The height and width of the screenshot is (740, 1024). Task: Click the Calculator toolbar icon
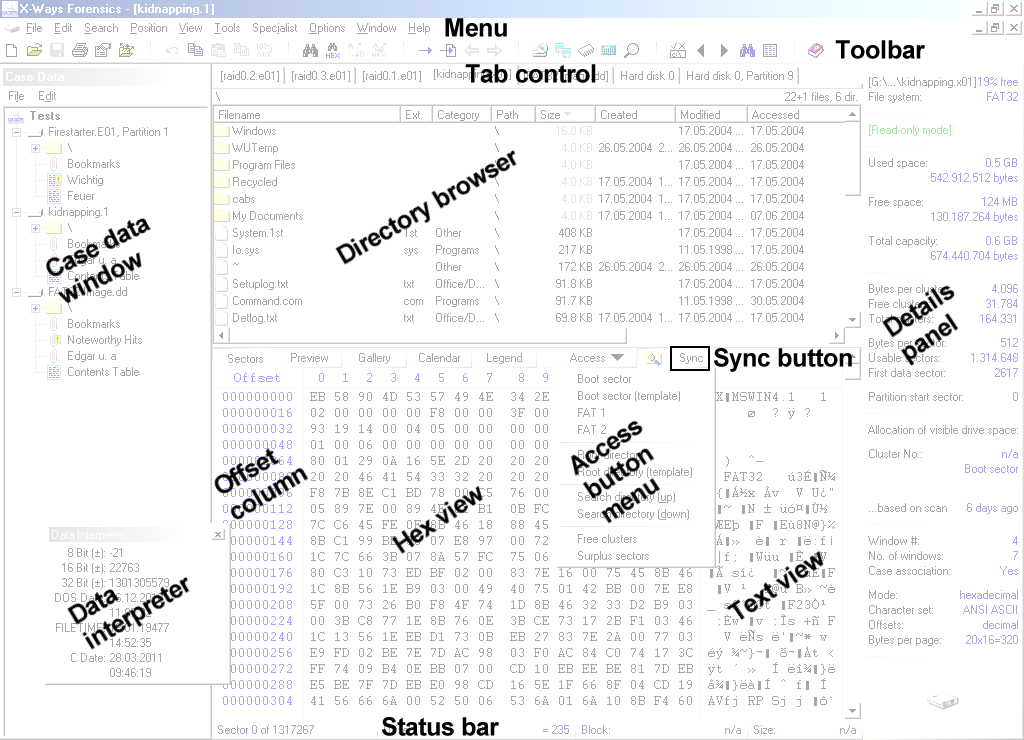point(609,50)
